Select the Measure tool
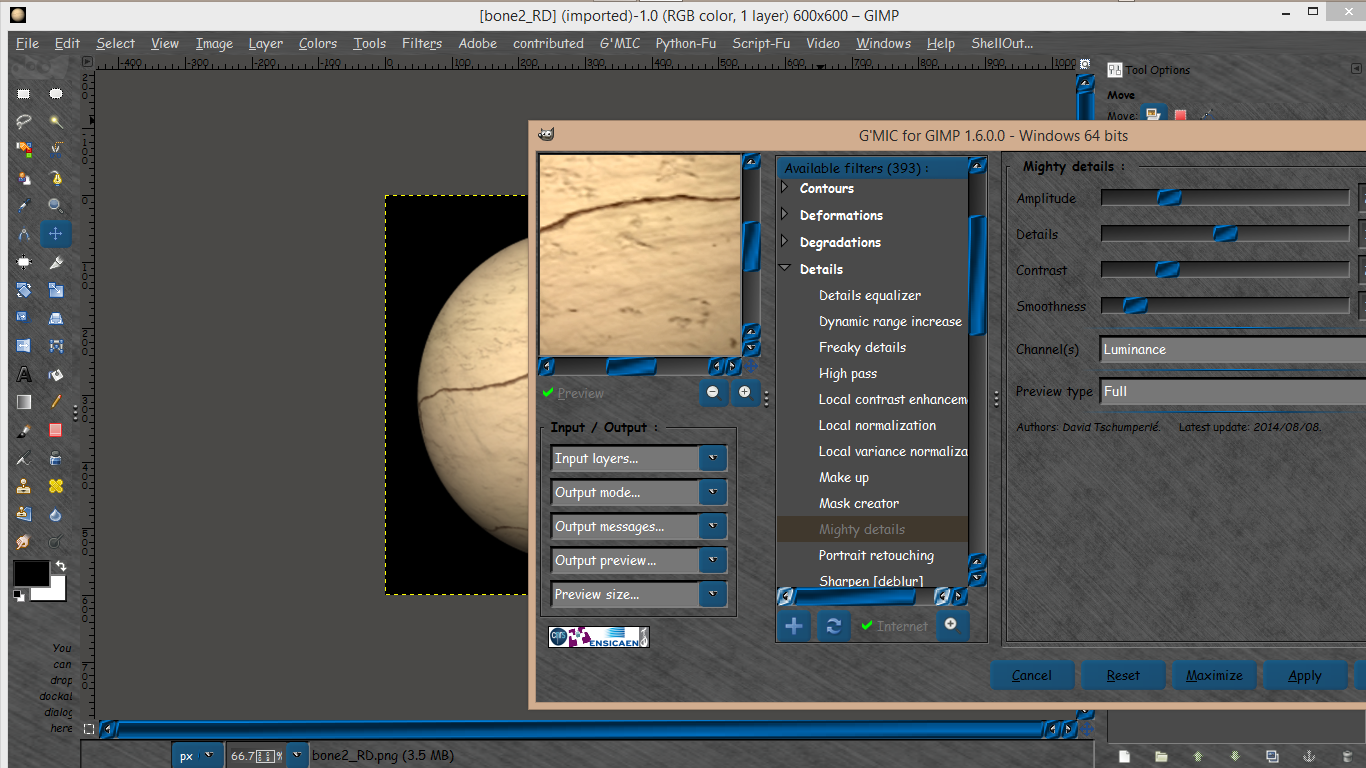The image size is (1366, 768). click(x=24, y=234)
